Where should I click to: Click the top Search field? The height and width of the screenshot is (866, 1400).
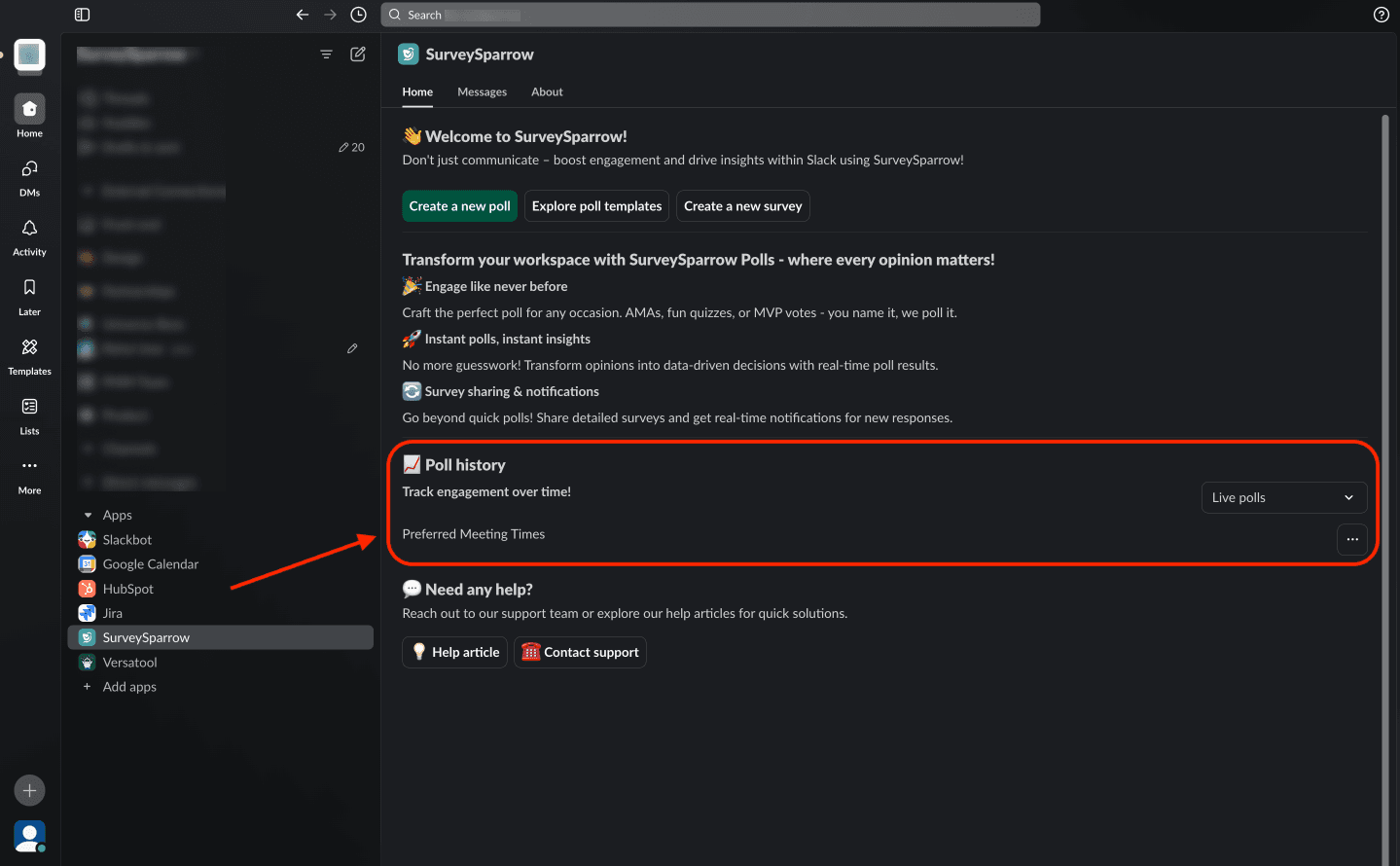pos(710,15)
